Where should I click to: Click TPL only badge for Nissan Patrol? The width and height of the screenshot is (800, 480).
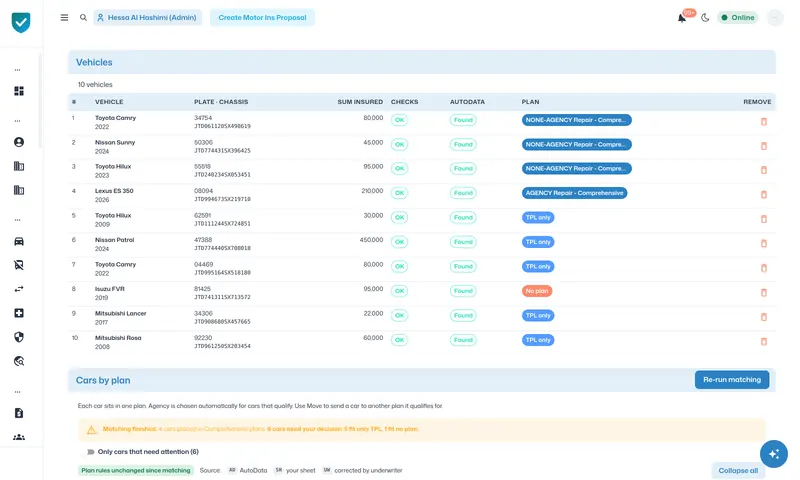[x=538, y=242]
